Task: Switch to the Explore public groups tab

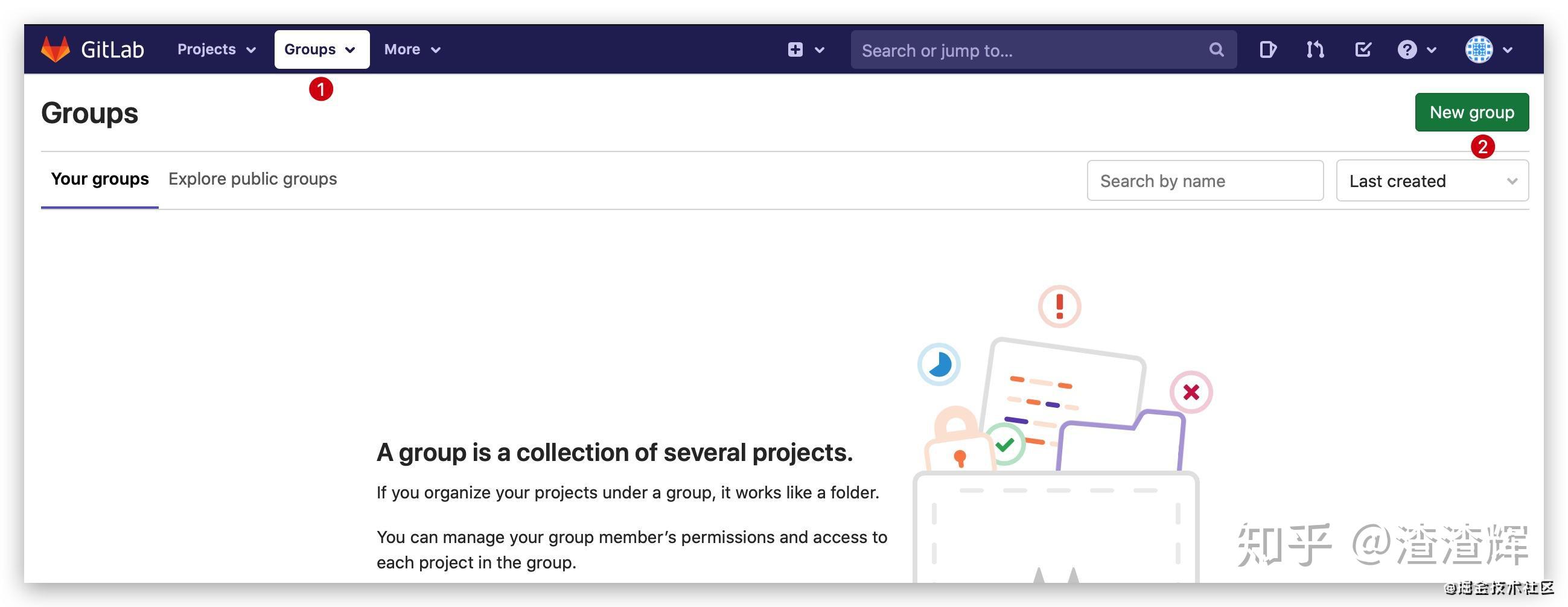Action: [x=253, y=179]
